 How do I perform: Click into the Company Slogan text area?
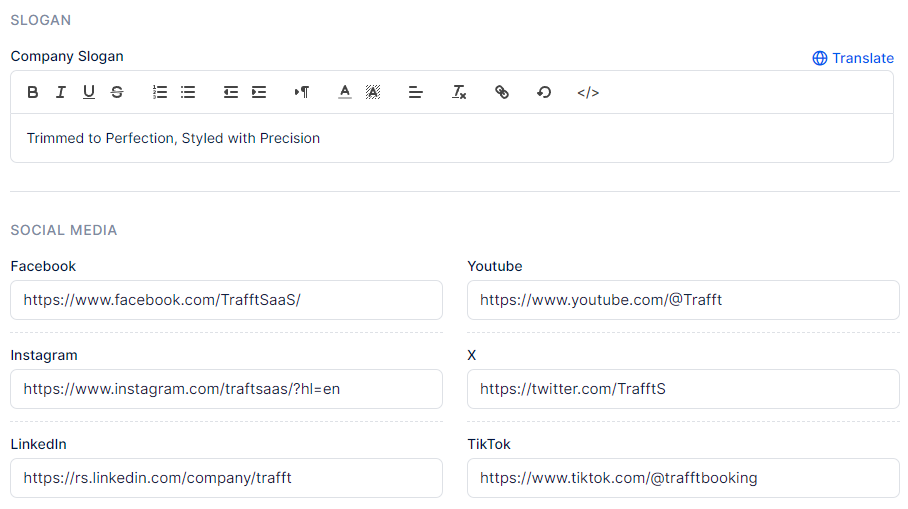pyautogui.click(x=451, y=138)
